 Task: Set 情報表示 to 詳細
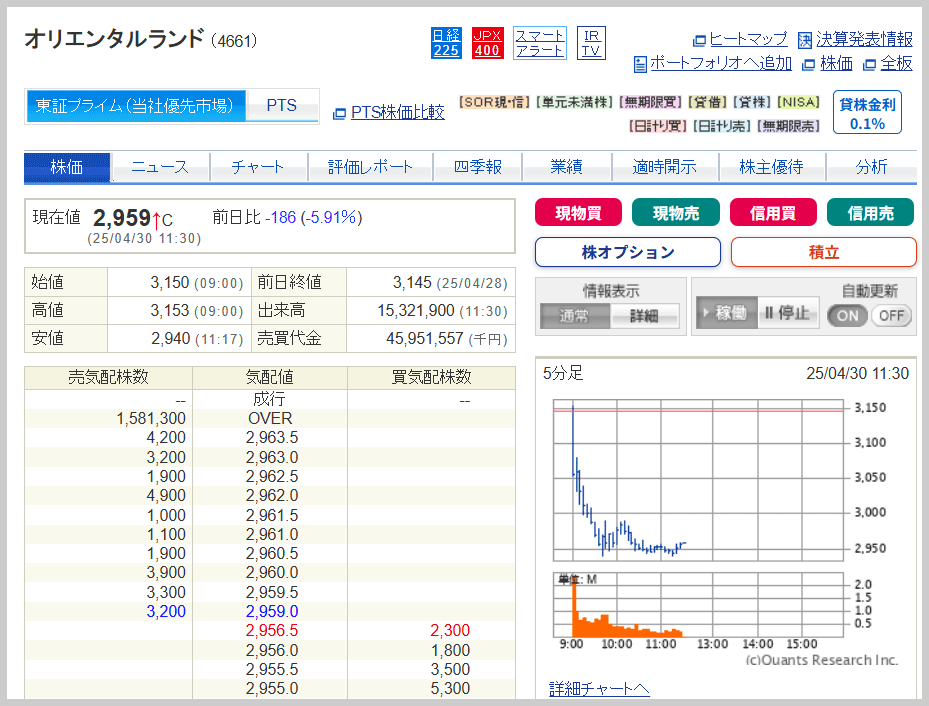tap(644, 316)
